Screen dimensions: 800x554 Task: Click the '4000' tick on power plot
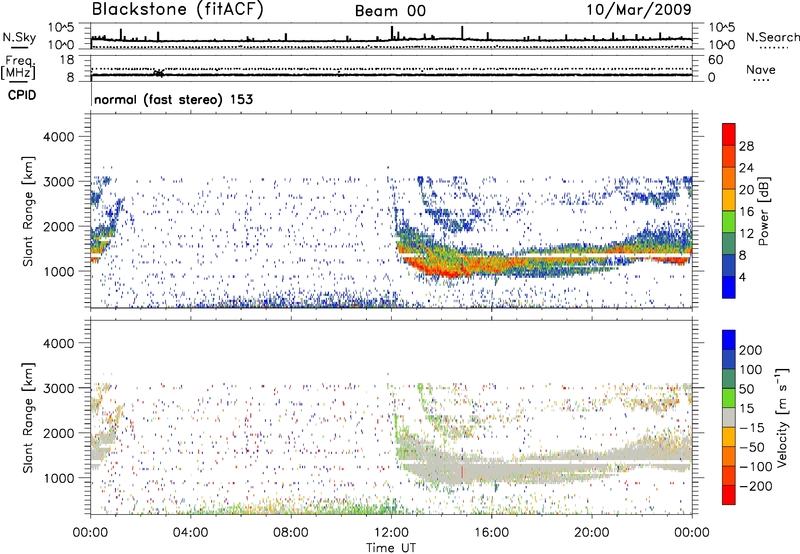(x=59, y=137)
